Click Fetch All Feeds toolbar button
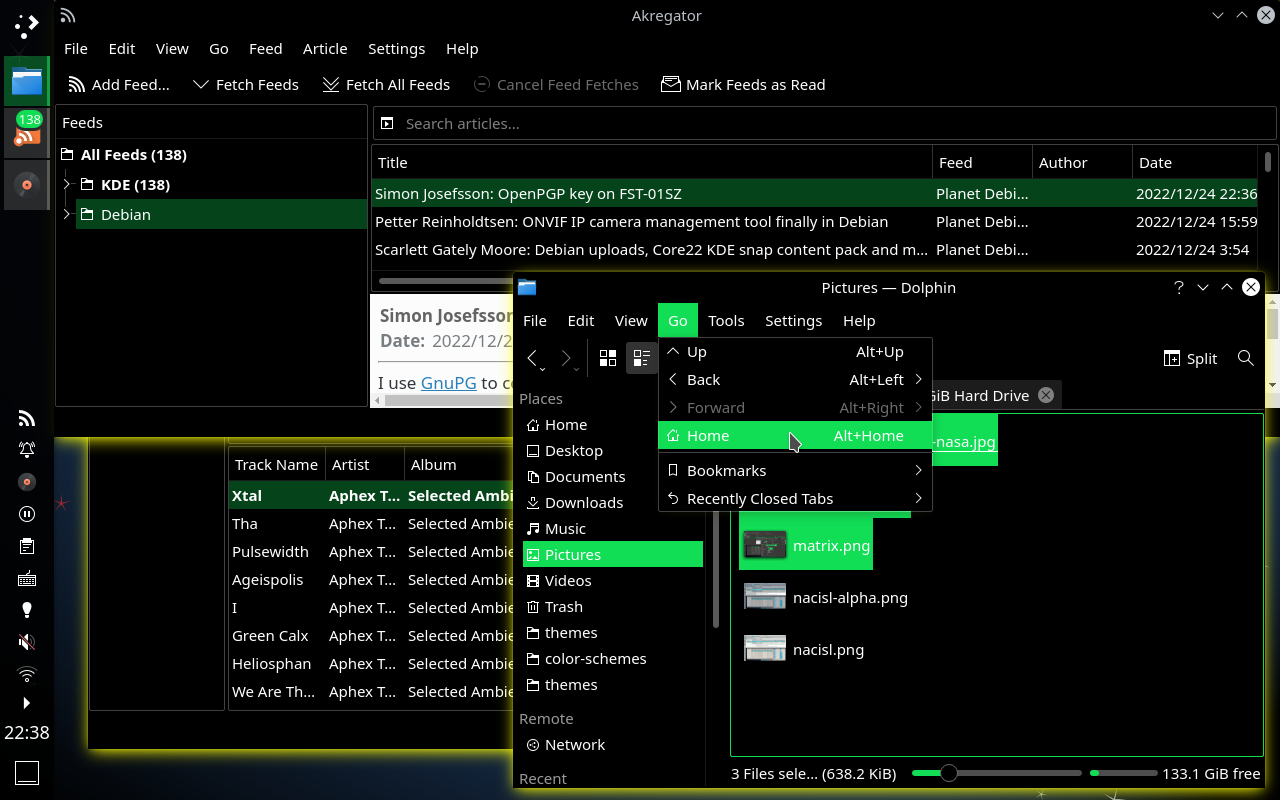 click(x=386, y=85)
